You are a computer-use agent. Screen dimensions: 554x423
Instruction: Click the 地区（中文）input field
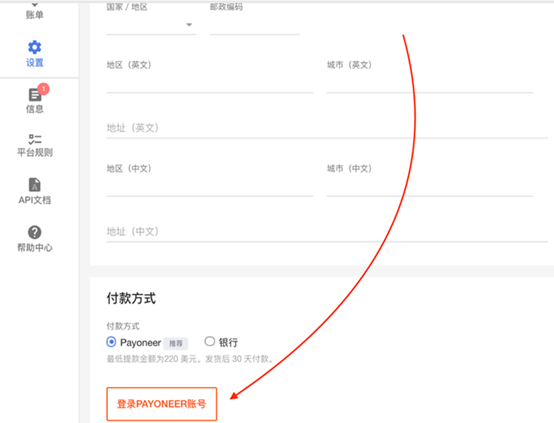point(210,187)
